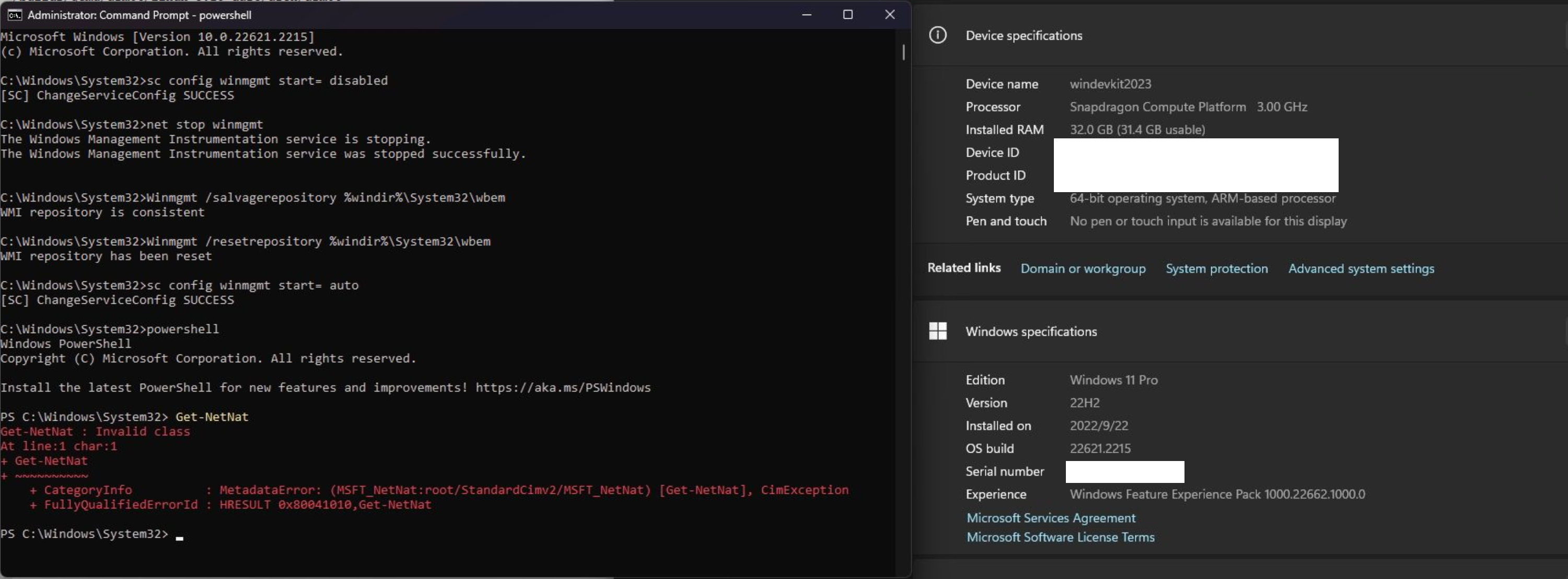
Task: Maximize the Command Prompt window
Action: click(847, 15)
